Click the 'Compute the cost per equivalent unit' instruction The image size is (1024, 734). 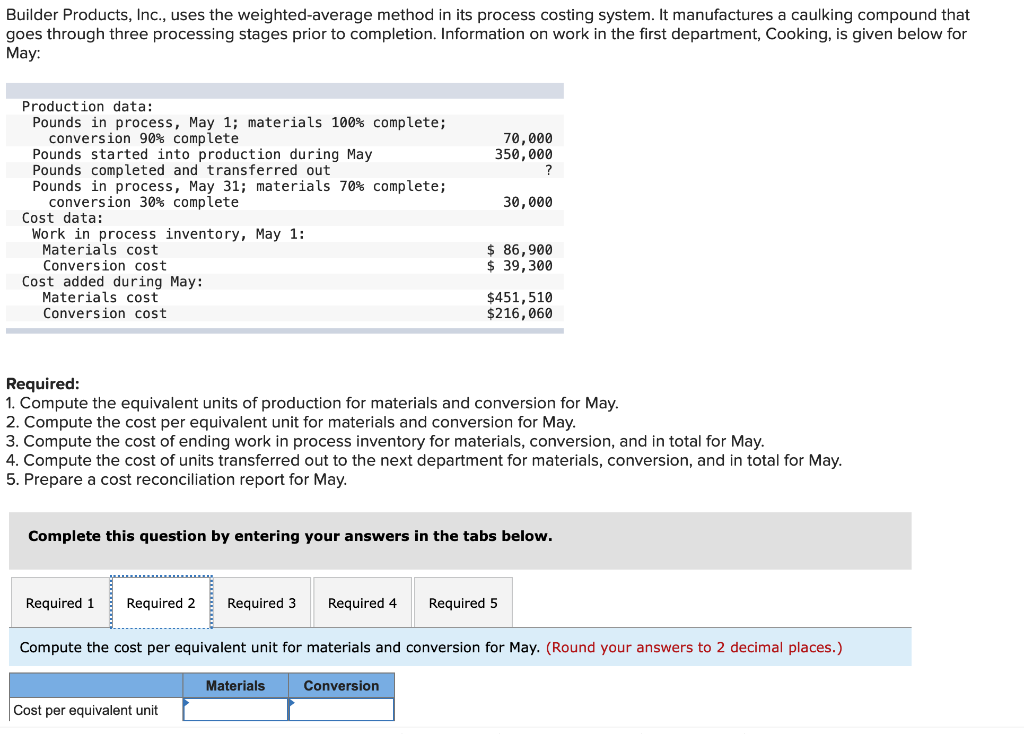coord(280,647)
